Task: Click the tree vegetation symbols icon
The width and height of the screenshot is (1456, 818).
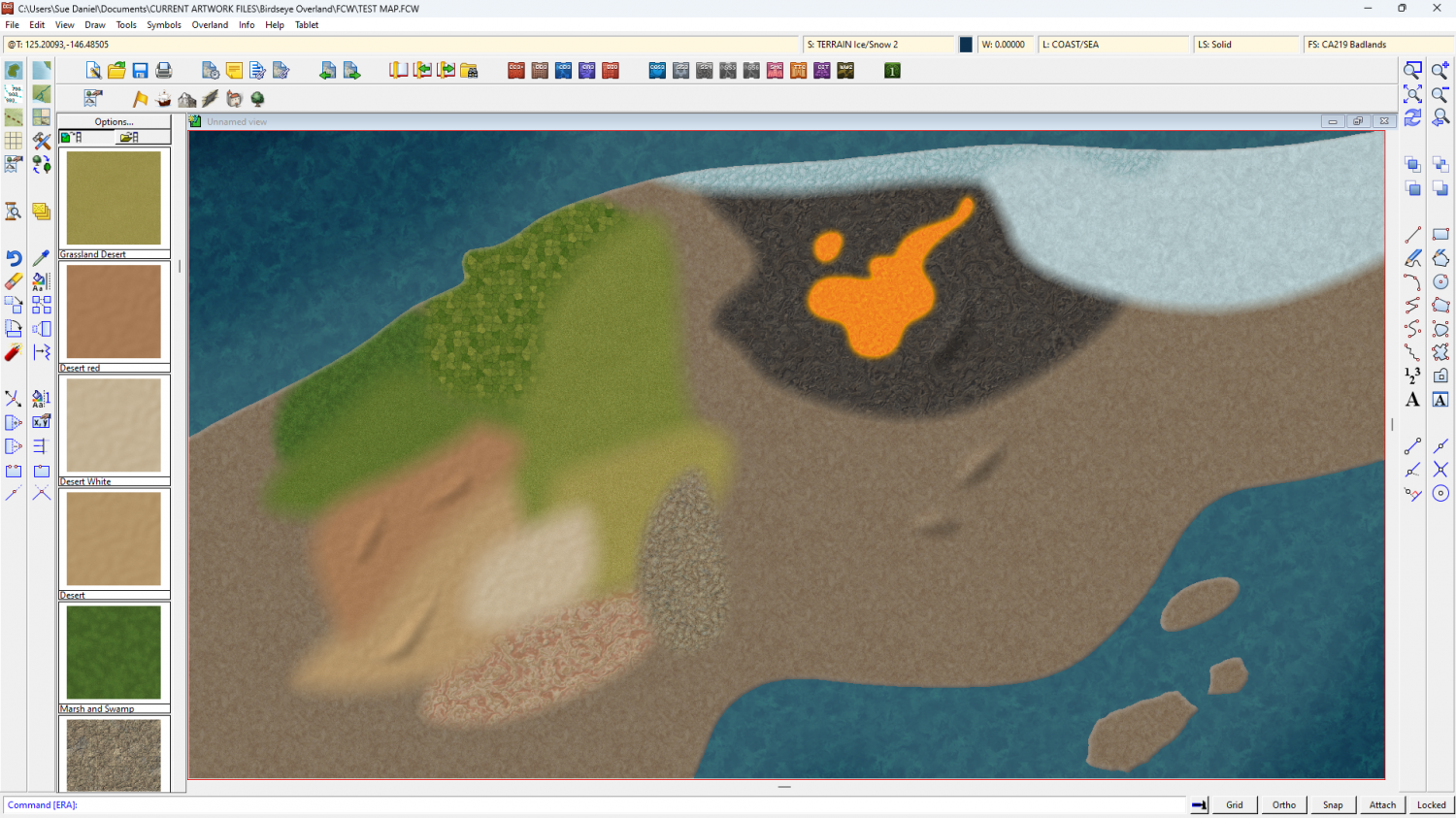Action: 258,99
